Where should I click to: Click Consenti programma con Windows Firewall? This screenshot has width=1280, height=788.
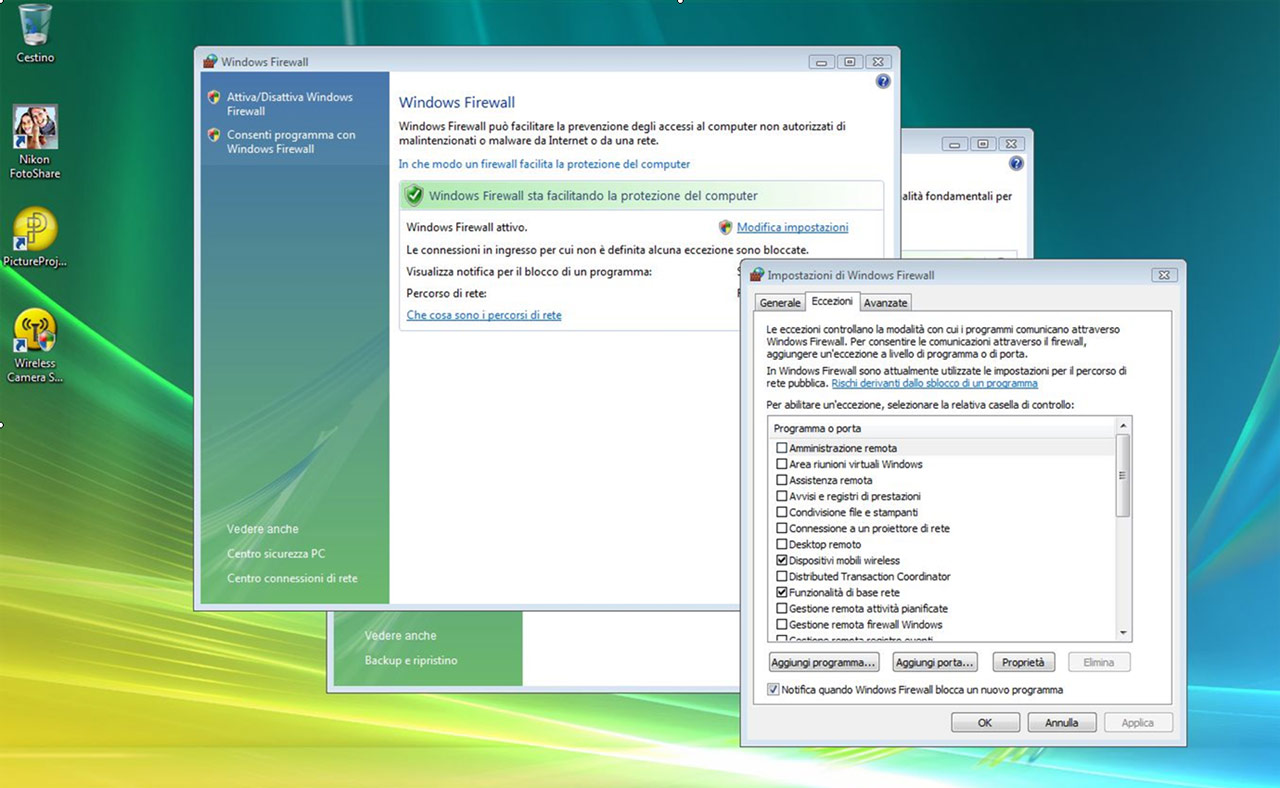point(291,142)
